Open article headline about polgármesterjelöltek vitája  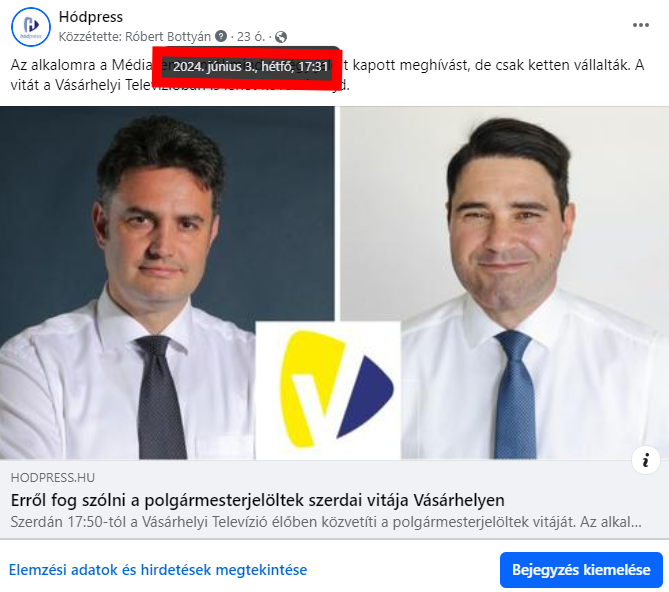(258, 500)
